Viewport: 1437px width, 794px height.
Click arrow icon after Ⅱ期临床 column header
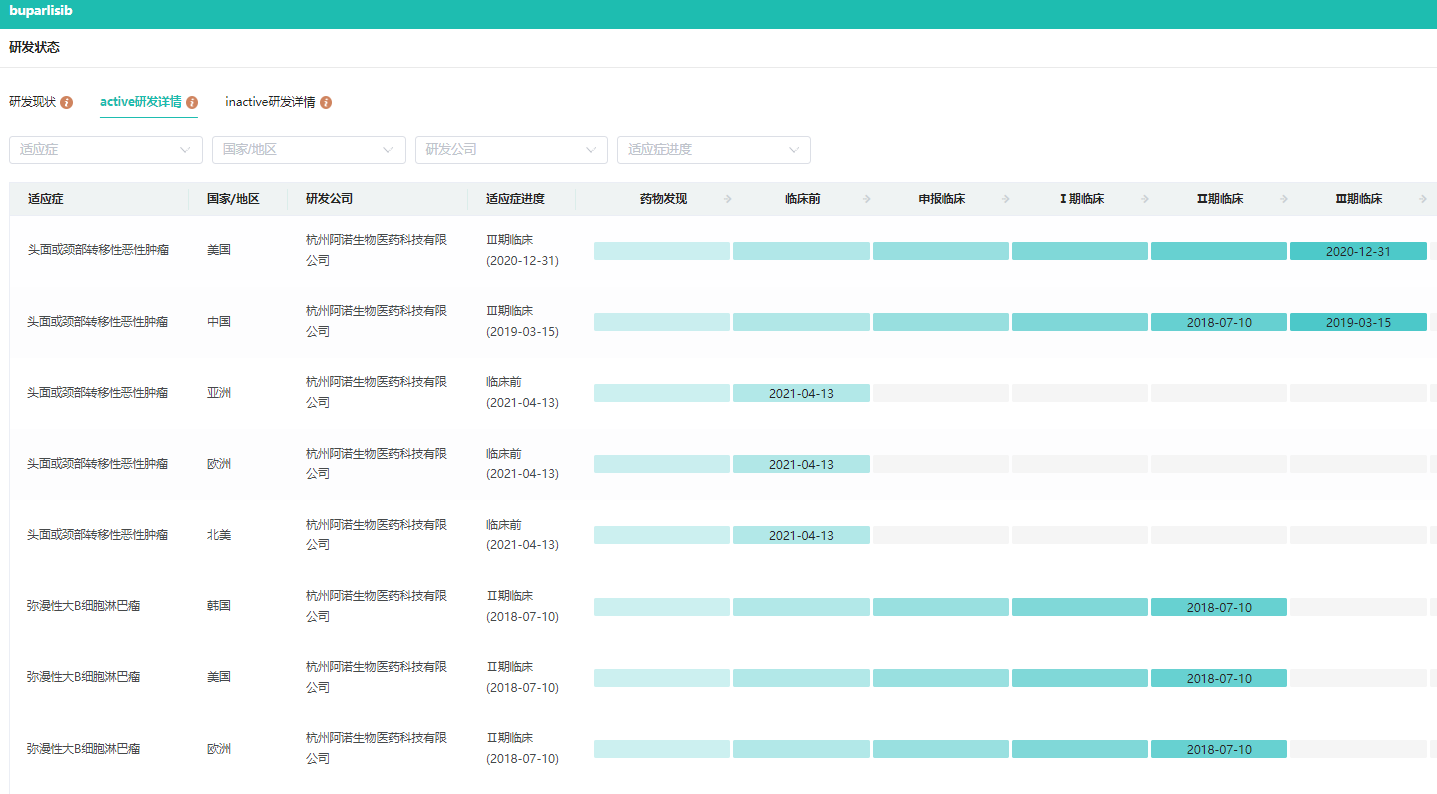click(1283, 199)
